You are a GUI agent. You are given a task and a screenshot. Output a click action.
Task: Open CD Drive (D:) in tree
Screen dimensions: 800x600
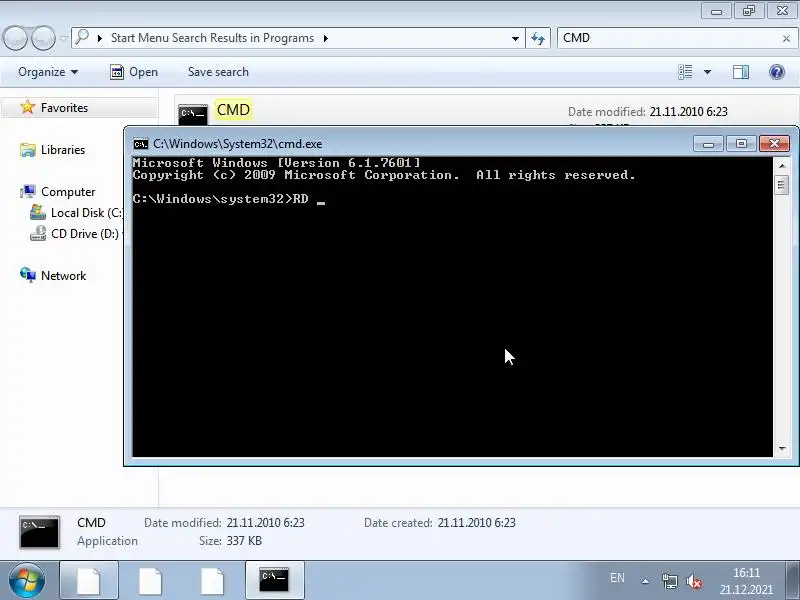coord(85,234)
